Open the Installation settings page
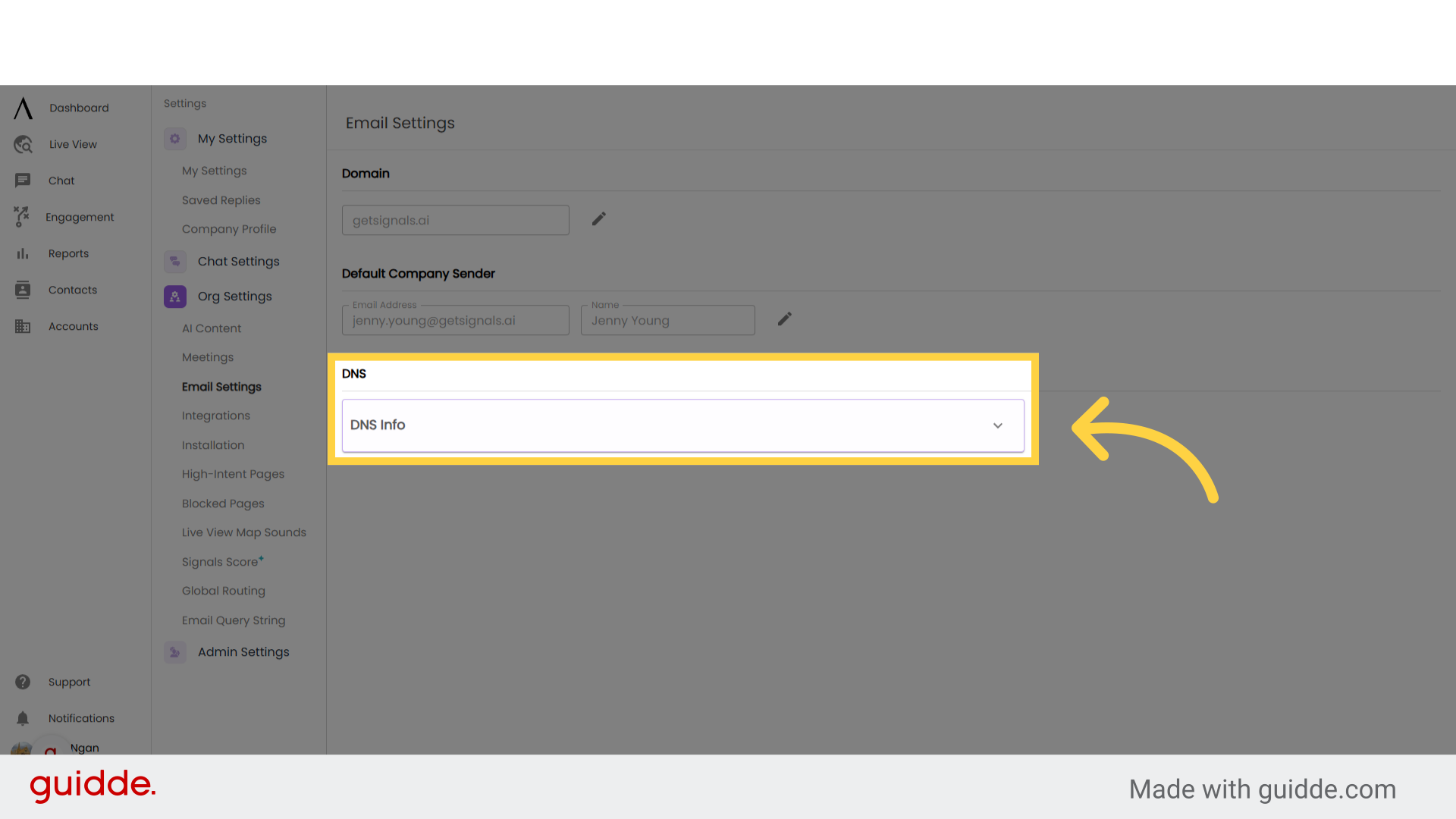The width and height of the screenshot is (1456, 819). pos(213,445)
